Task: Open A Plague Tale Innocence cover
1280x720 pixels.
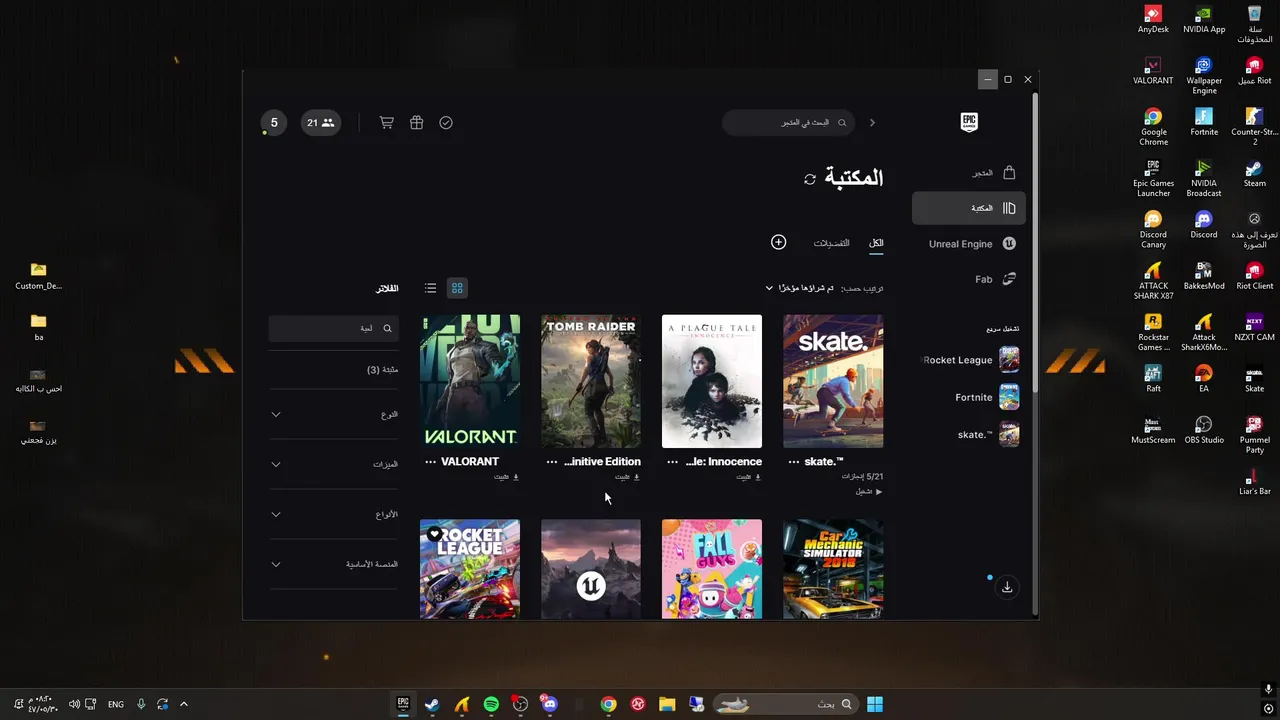Action: pos(712,381)
